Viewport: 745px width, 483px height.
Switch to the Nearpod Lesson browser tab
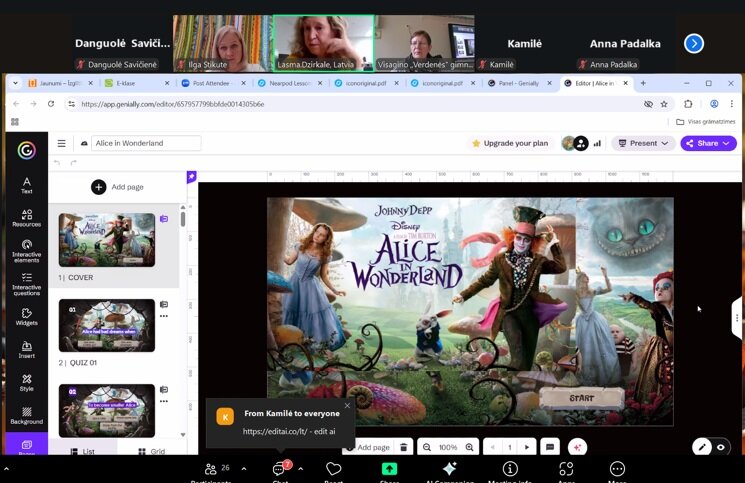[x=289, y=83]
